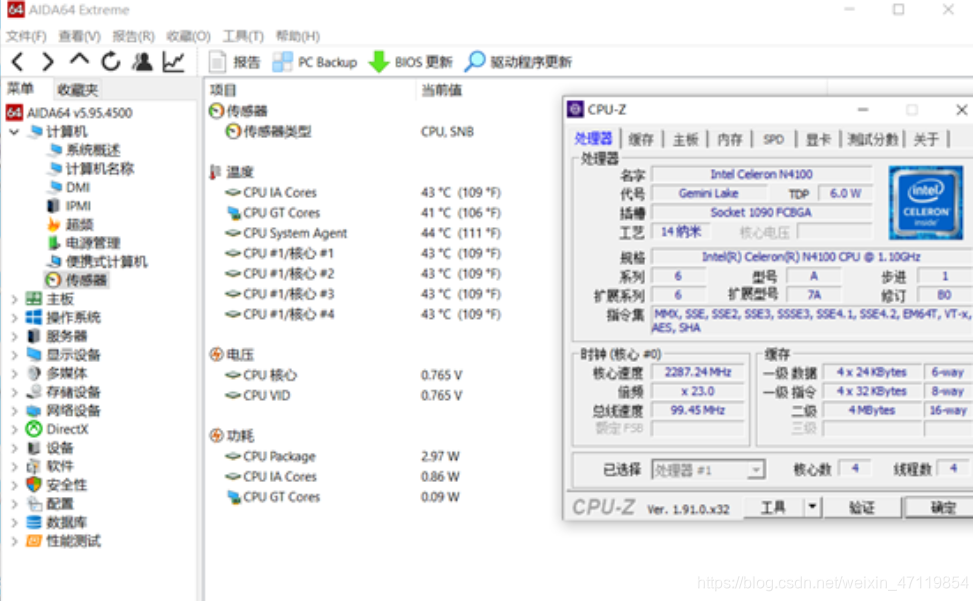Screen dimensions: 978x601
Task: Open the 查看(V) menu
Action: click(79, 36)
